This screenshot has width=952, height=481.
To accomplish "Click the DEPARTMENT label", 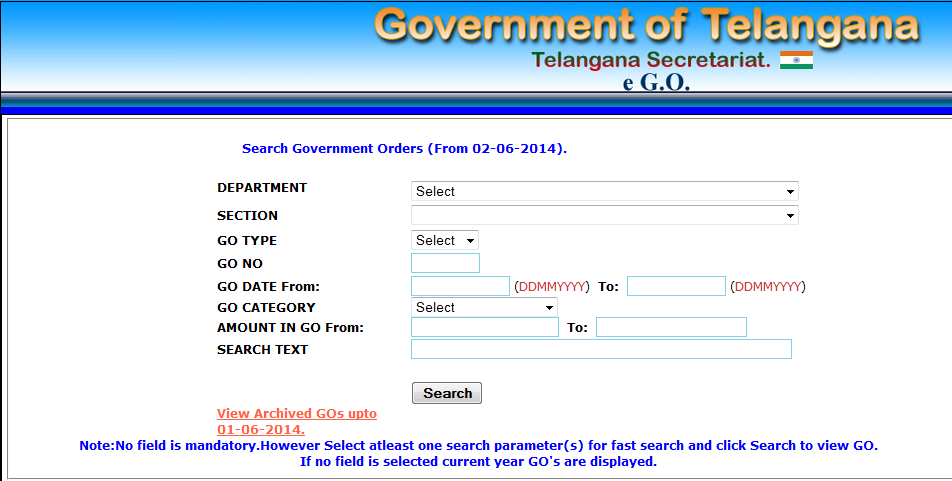I will point(262,188).
